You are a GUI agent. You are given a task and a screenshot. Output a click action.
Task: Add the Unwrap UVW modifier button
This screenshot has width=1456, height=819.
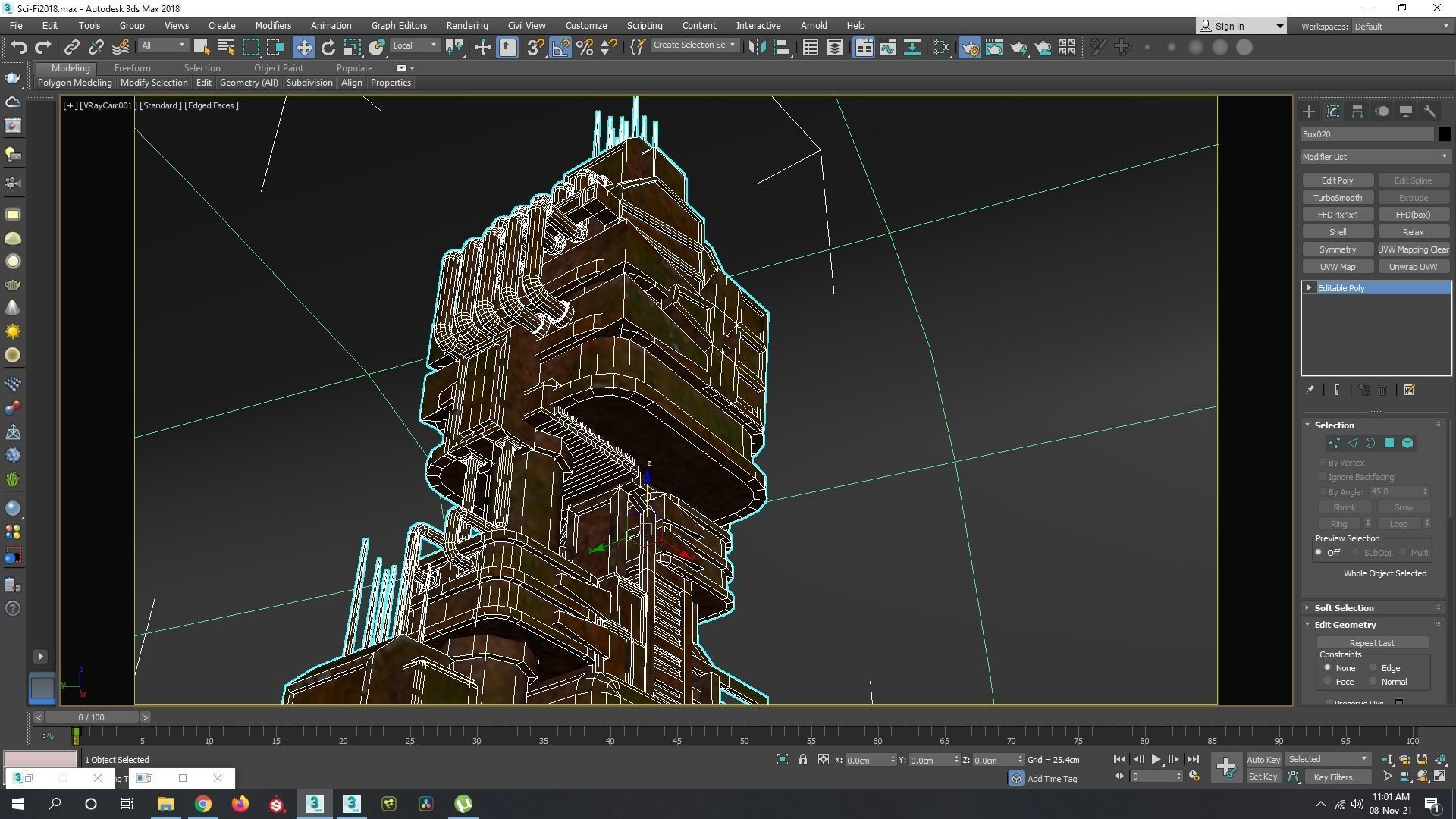point(1414,267)
